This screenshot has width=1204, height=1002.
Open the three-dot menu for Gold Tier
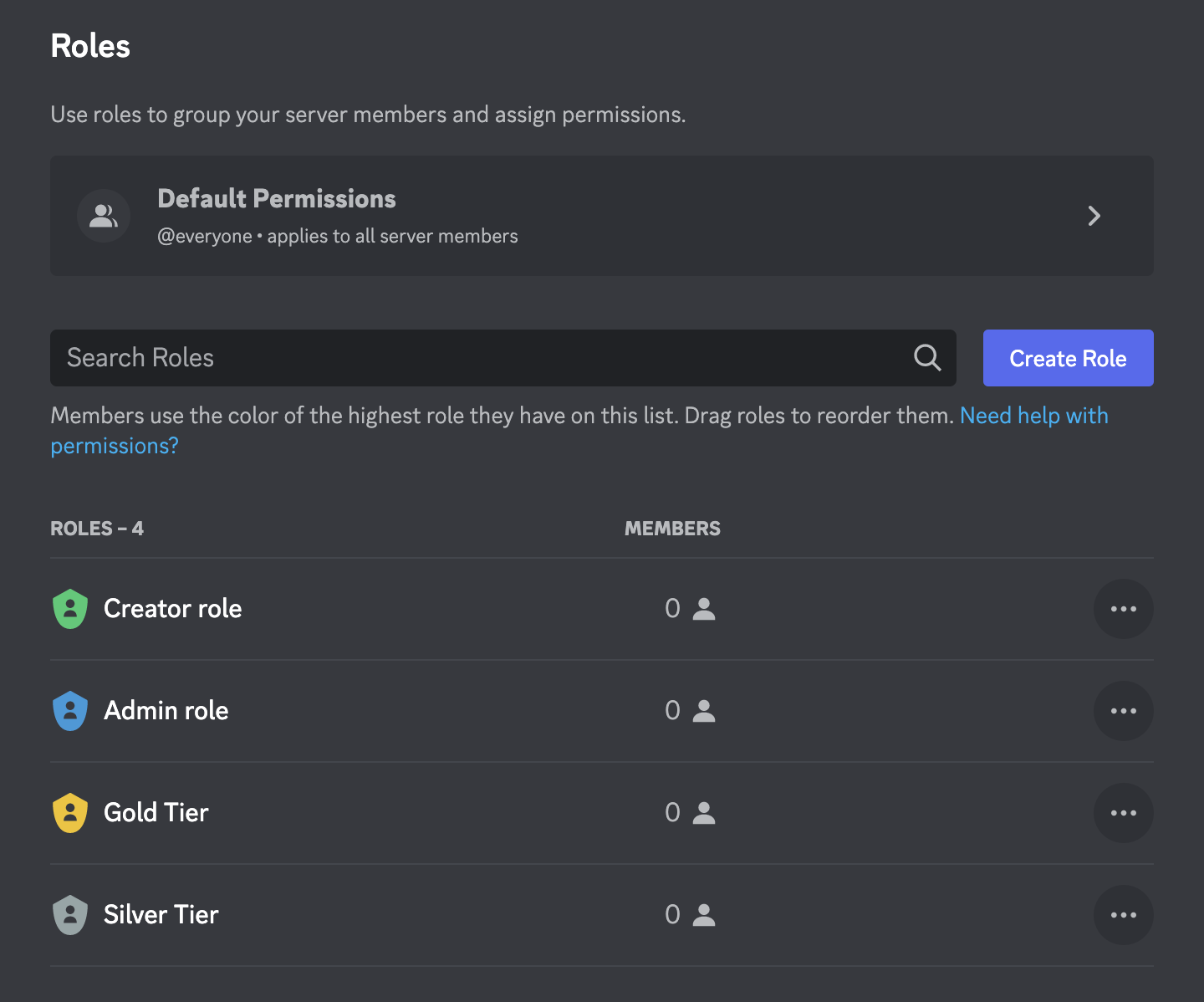tap(1124, 812)
